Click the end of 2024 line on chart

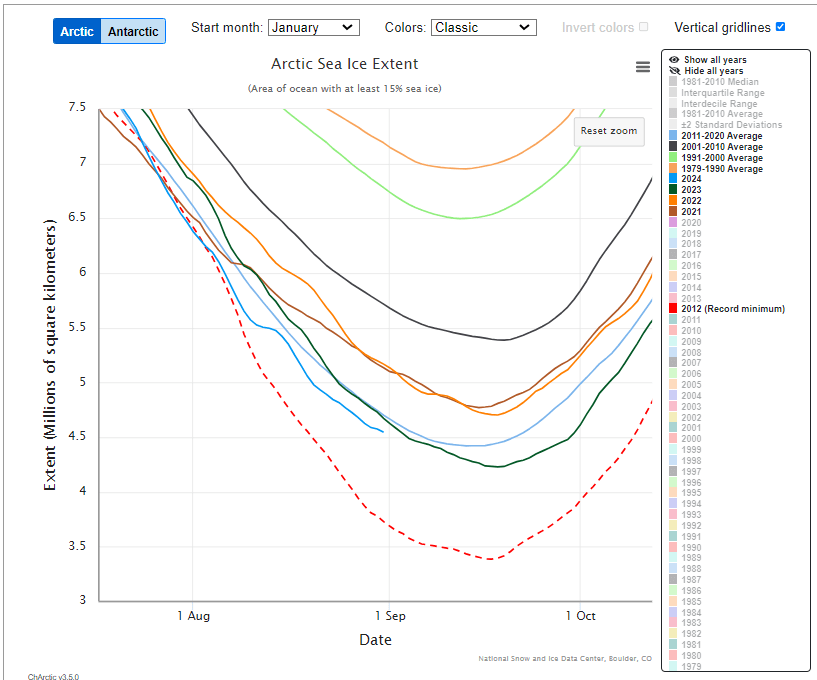(383, 432)
